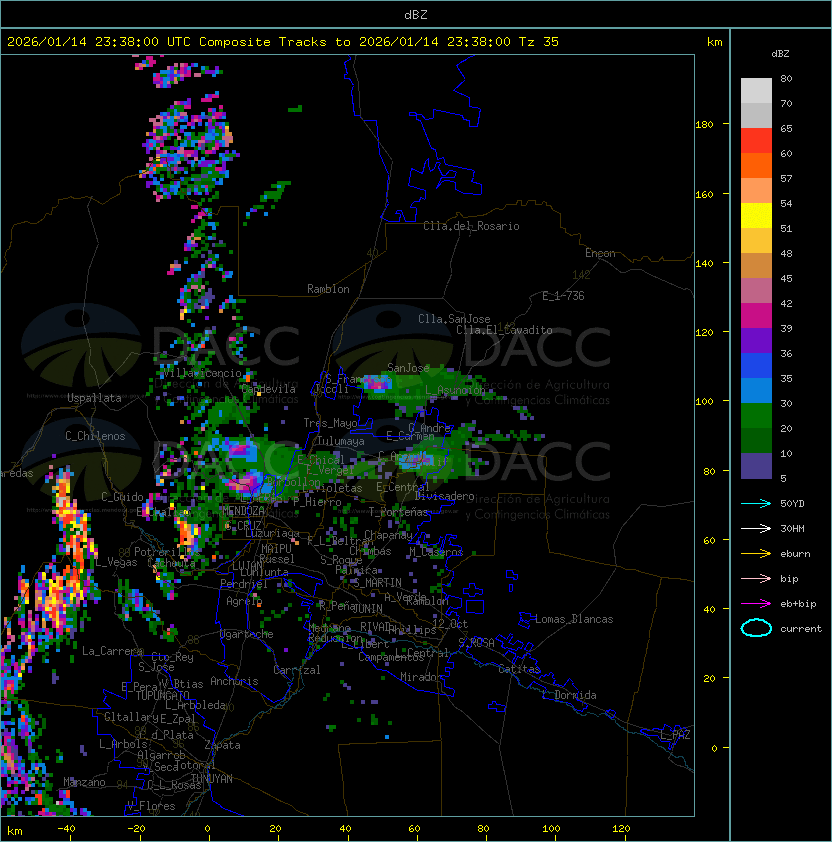This screenshot has height=842, width=832.
Task: Pick the red 60–65 dBZ swatch
Action: click(756, 141)
